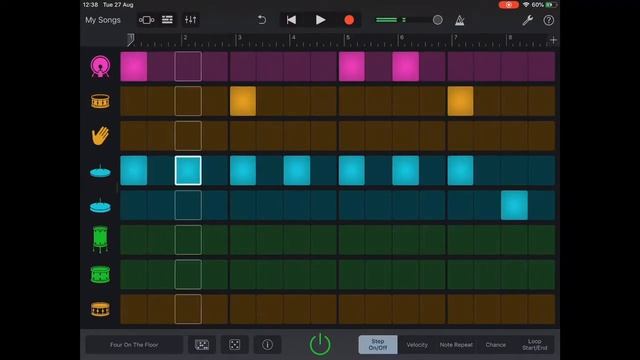The image size is (640, 360).
Task: Turn off the first closed hi-hat step
Action: (x=134, y=170)
